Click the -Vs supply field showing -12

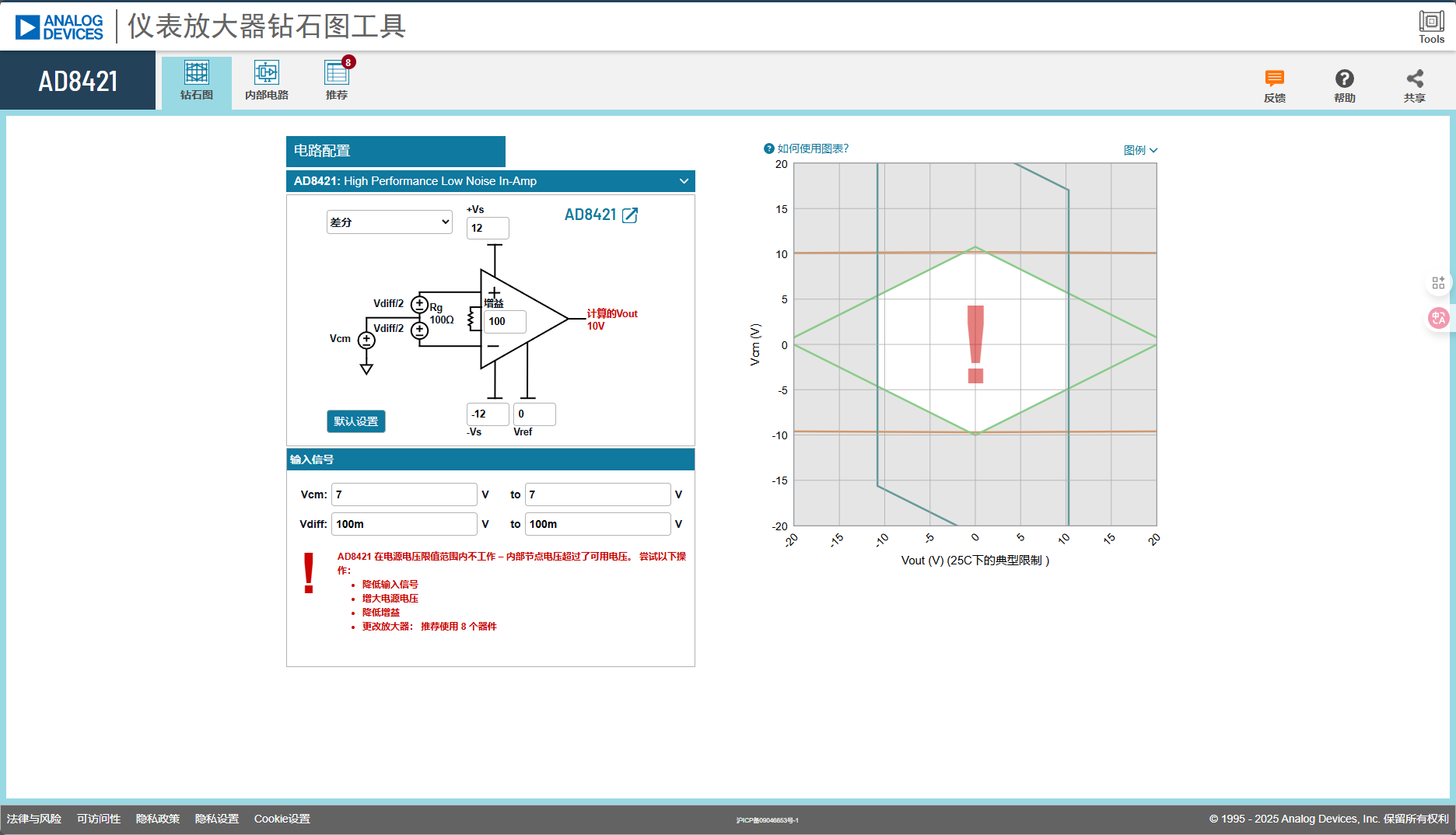pyautogui.click(x=488, y=414)
